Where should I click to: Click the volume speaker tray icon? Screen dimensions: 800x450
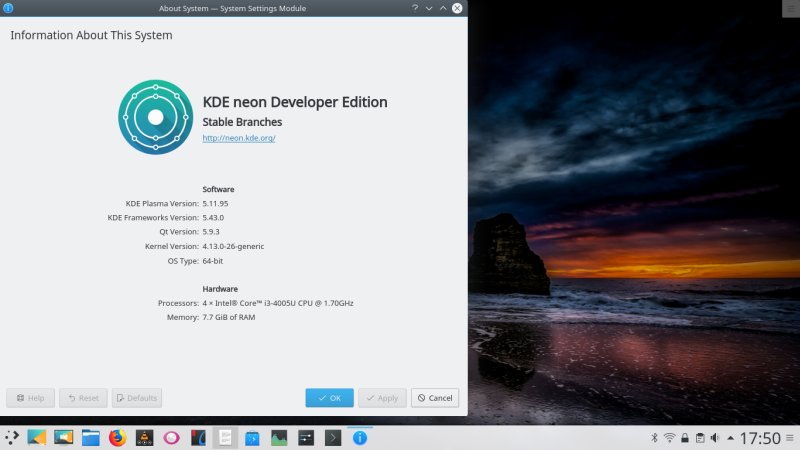[x=714, y=438]
